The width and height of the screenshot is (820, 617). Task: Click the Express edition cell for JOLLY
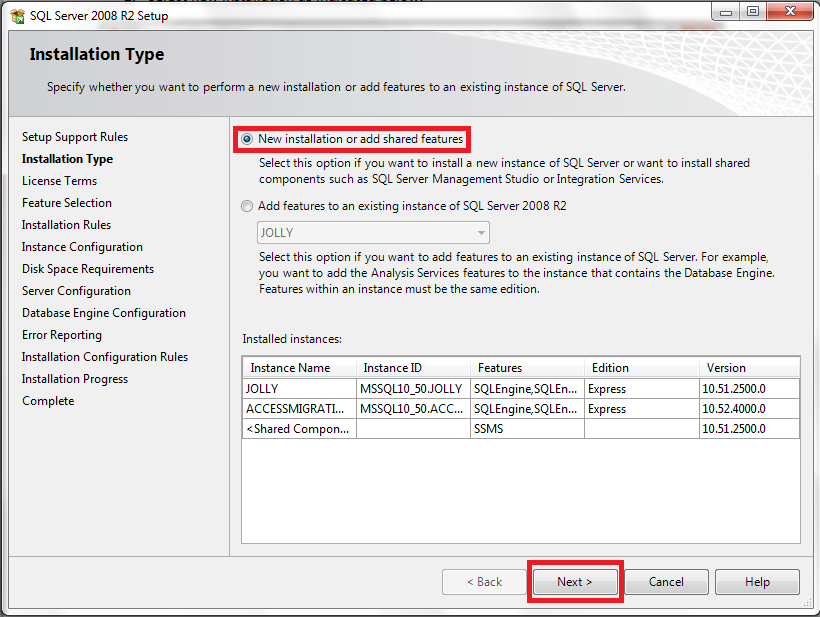[642, 389]
